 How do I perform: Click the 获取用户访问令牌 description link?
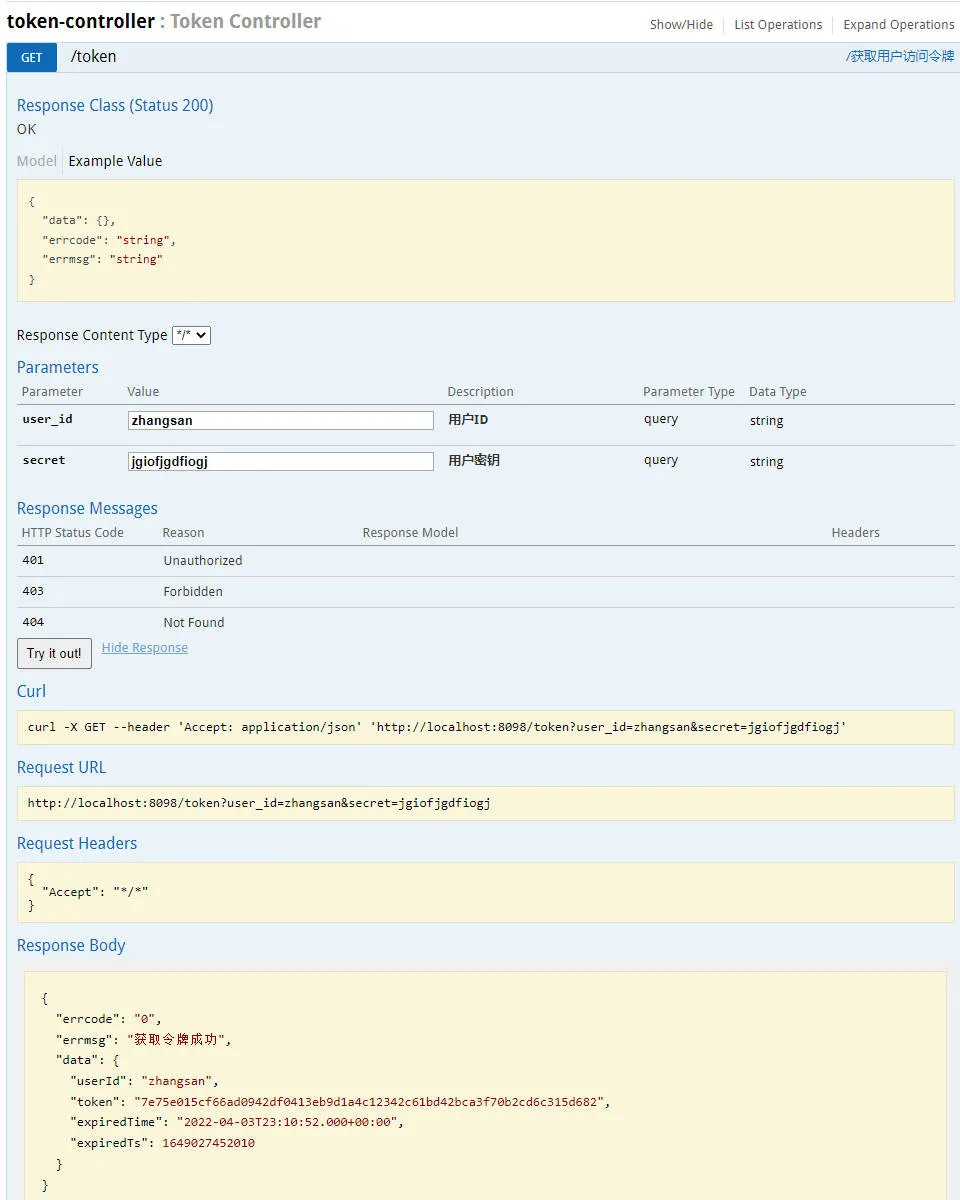(x=900, y=57)
